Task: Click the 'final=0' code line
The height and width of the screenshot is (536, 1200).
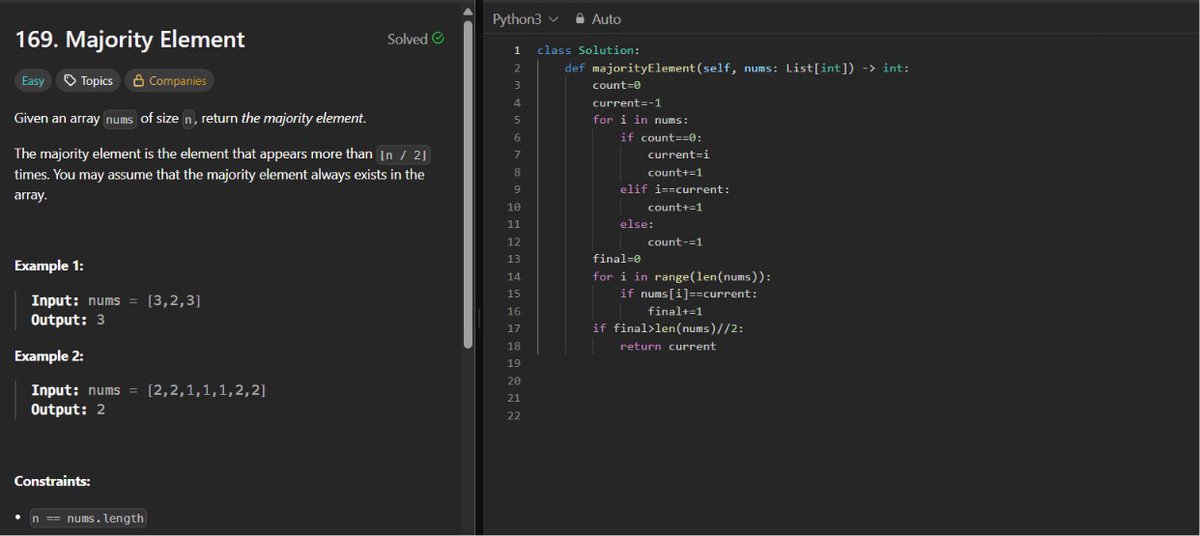Action: (x=616, y=259)
